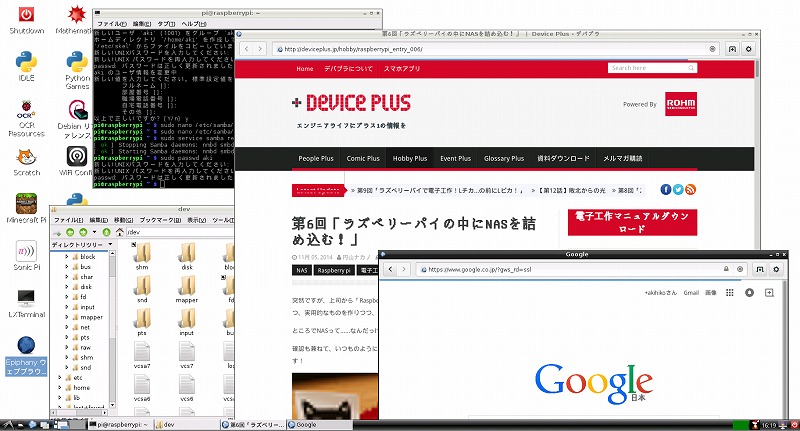Open OCR Resources desktop icon
800x431 pixels.
coord(26,118)
